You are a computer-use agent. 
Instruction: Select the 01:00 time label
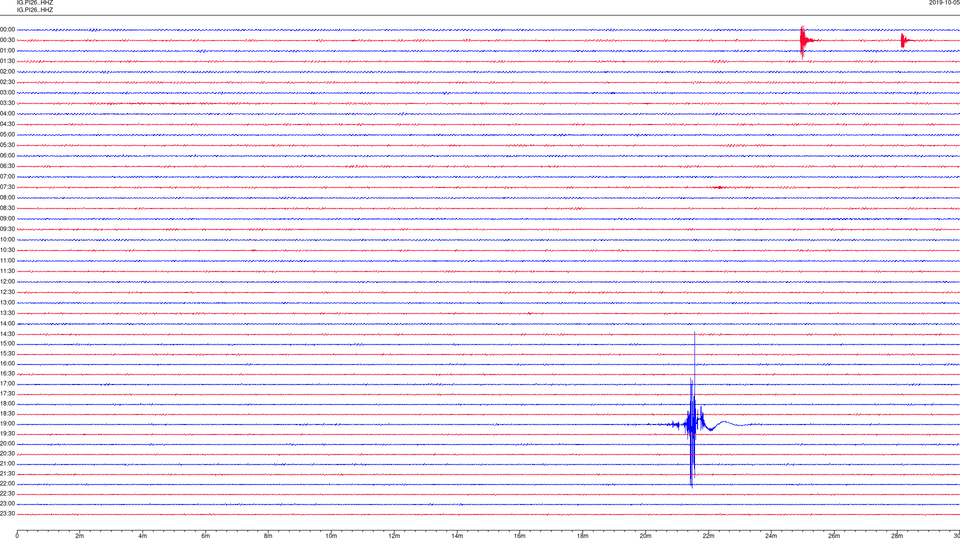click(x=7, y=50)
